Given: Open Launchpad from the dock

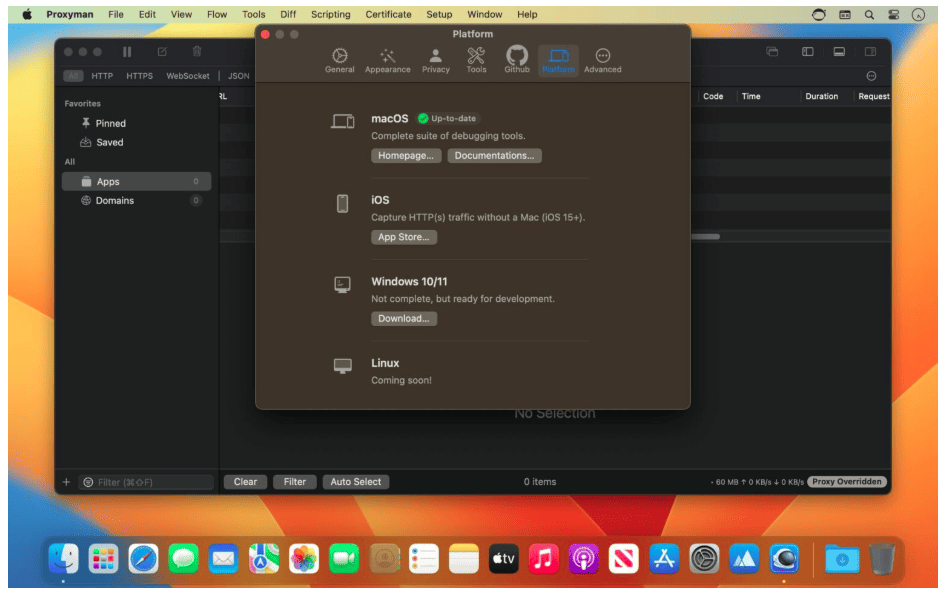Looking at the screenshot, I should click(x=104, y=559).
